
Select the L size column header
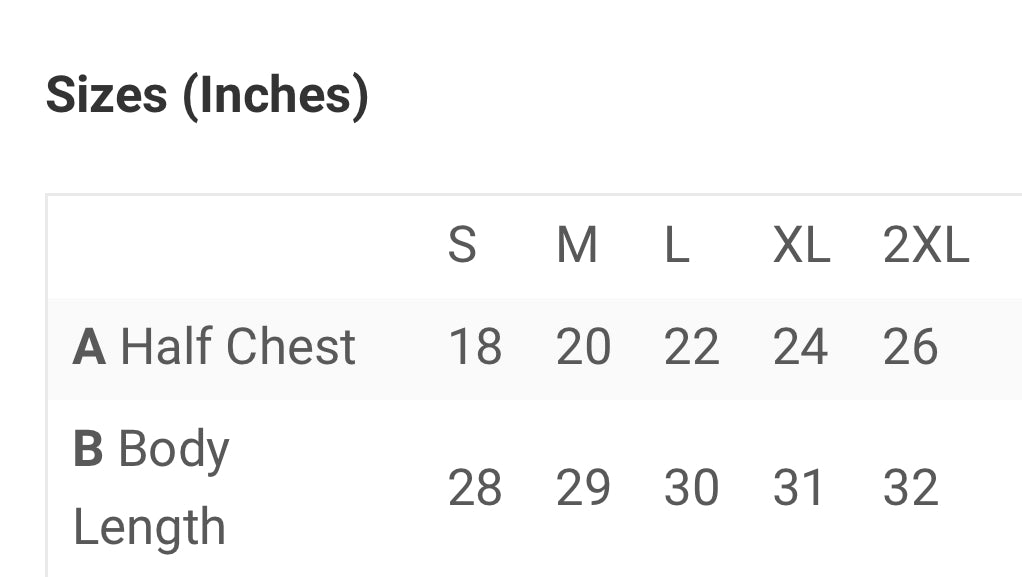tap(677, 245)
